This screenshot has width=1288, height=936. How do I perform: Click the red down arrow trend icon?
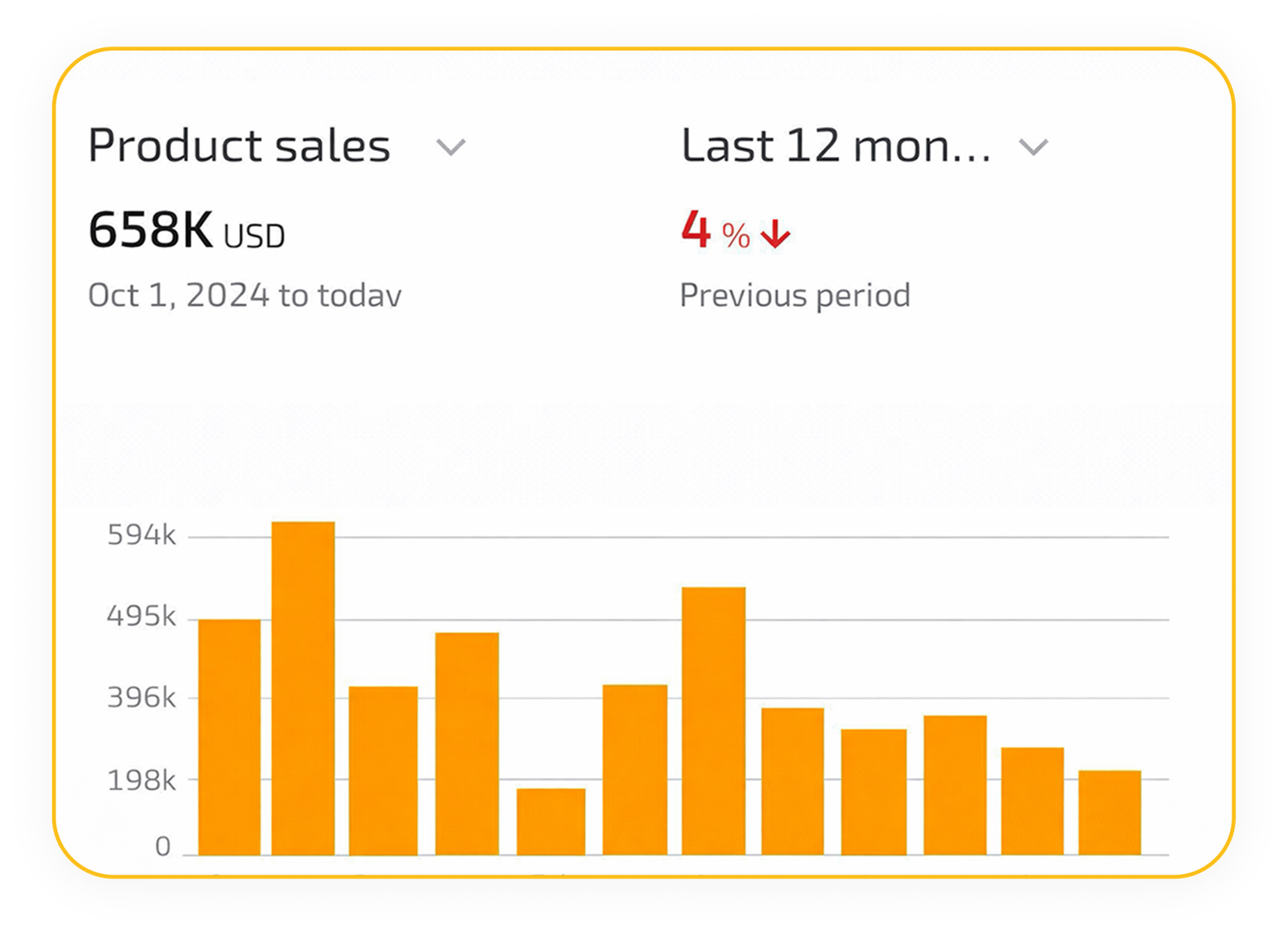pos(775,234)
